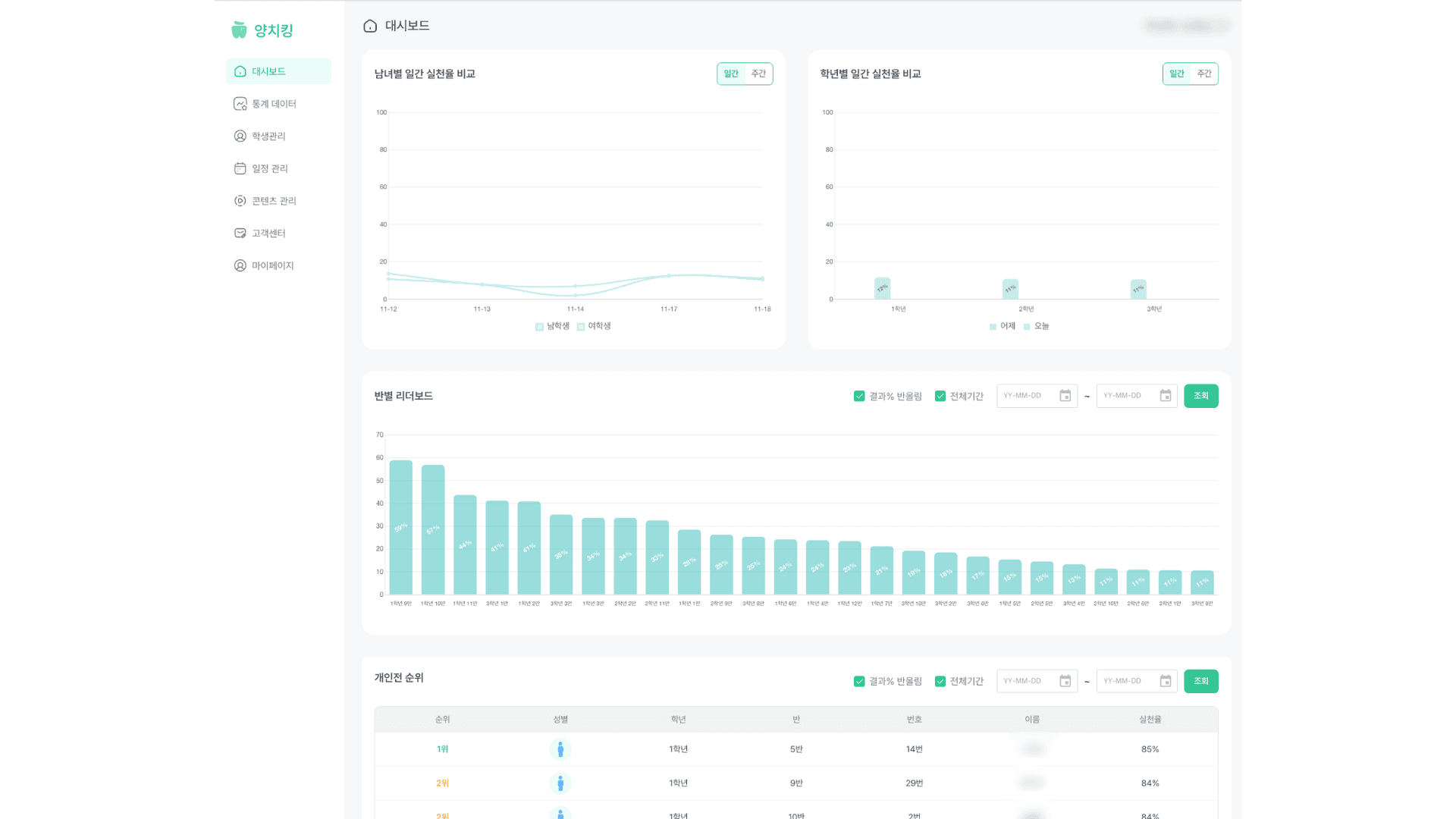Toggle 남학생 legend color swatch

click(x=539, y=327)
